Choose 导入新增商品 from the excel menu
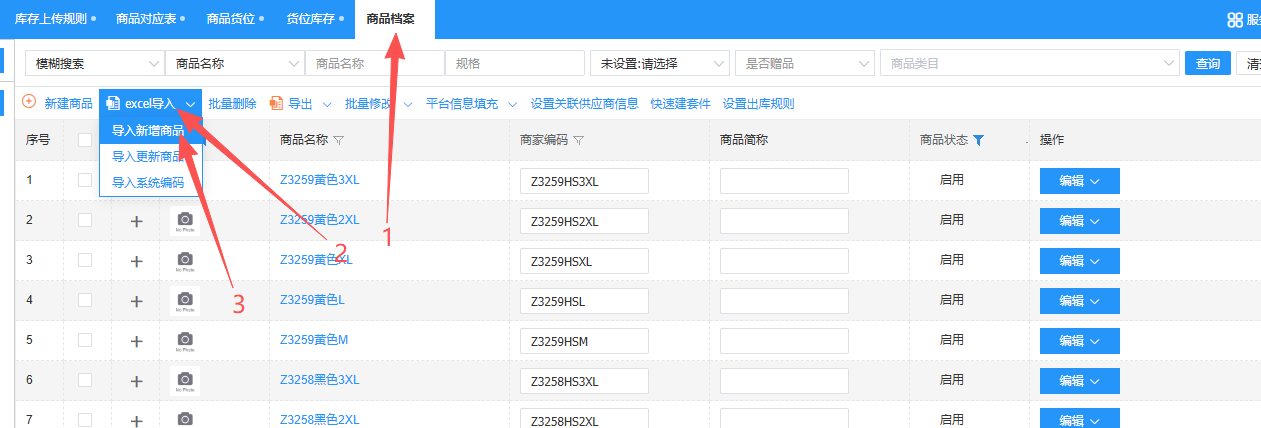The width and height of the screenshot is (1261, 428). click(151, 130)
